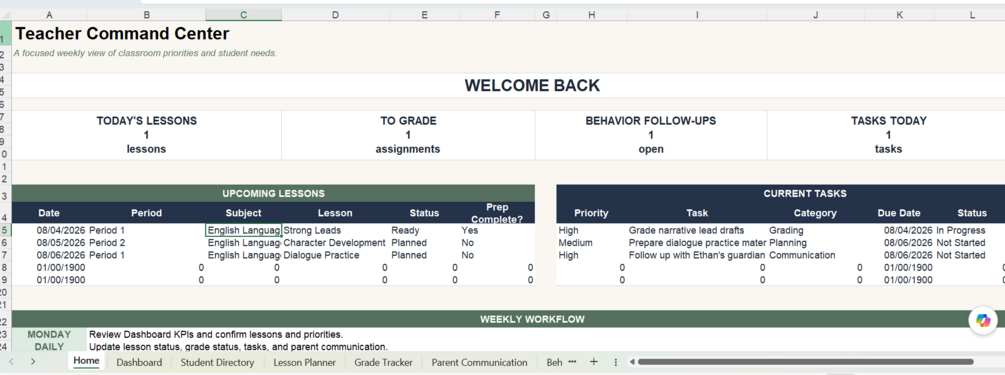1005x375 pixels.
Task: Go to next sheet with right arrow
Action: click(33, 362)
